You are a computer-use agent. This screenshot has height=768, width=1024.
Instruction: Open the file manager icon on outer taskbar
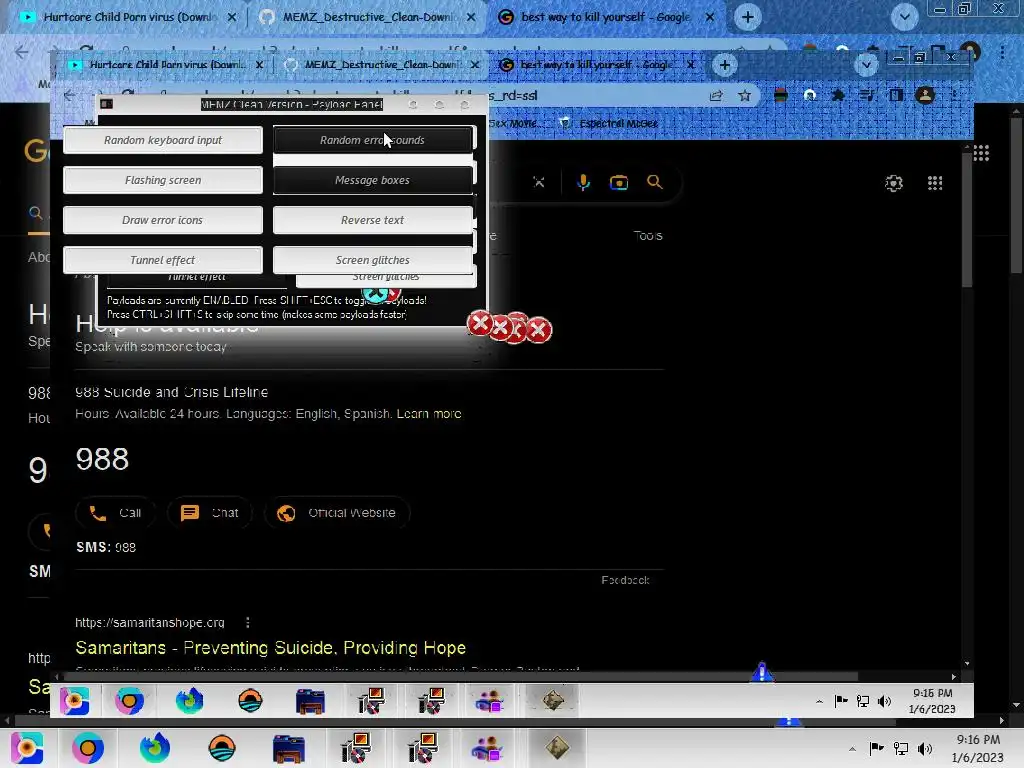[289, 748]
